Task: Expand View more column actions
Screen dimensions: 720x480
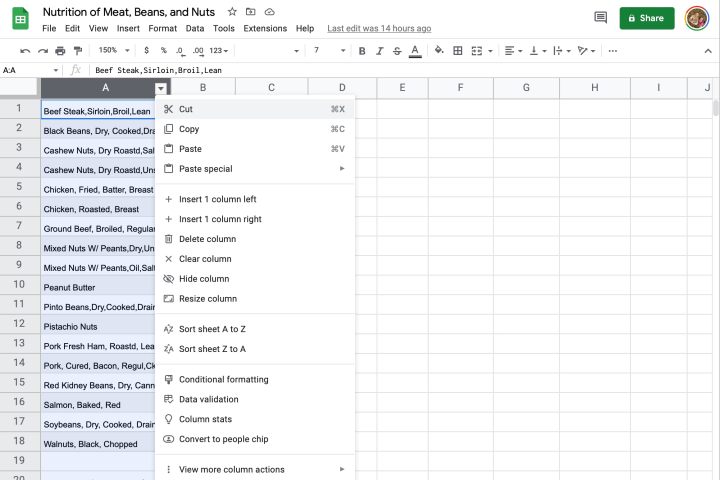Action: (x=255, y=469)
